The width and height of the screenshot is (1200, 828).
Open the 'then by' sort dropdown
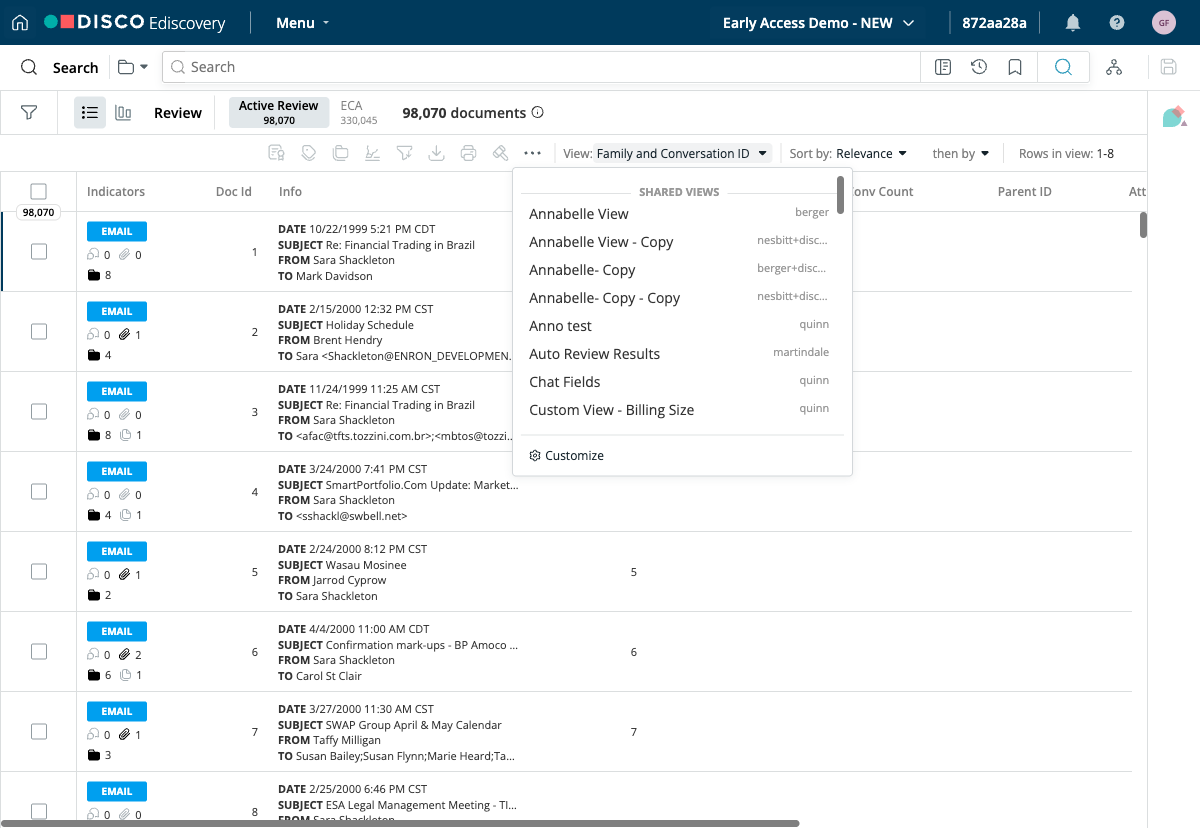pos(960,153)
